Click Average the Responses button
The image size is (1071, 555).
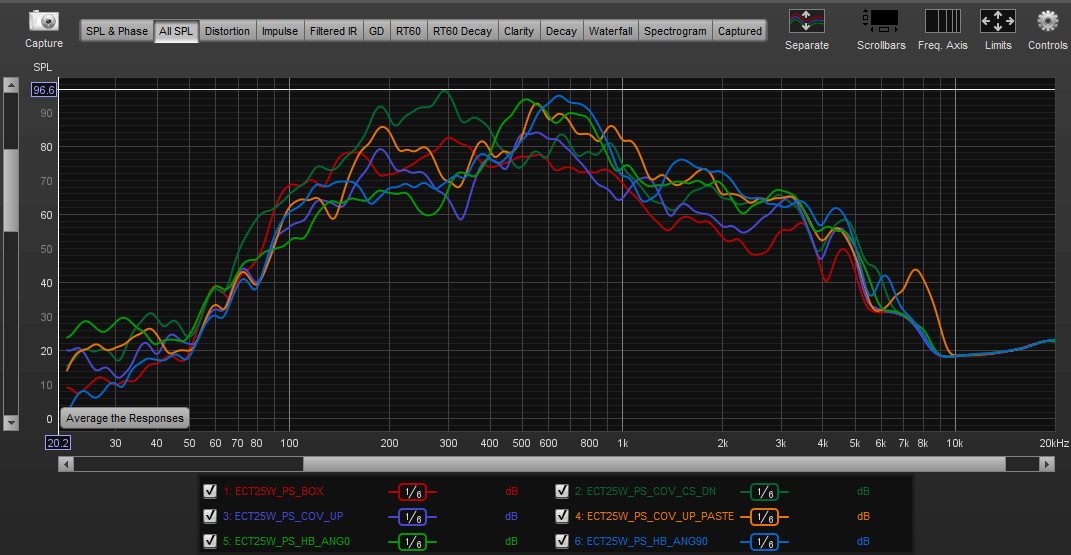click(125, 418)
